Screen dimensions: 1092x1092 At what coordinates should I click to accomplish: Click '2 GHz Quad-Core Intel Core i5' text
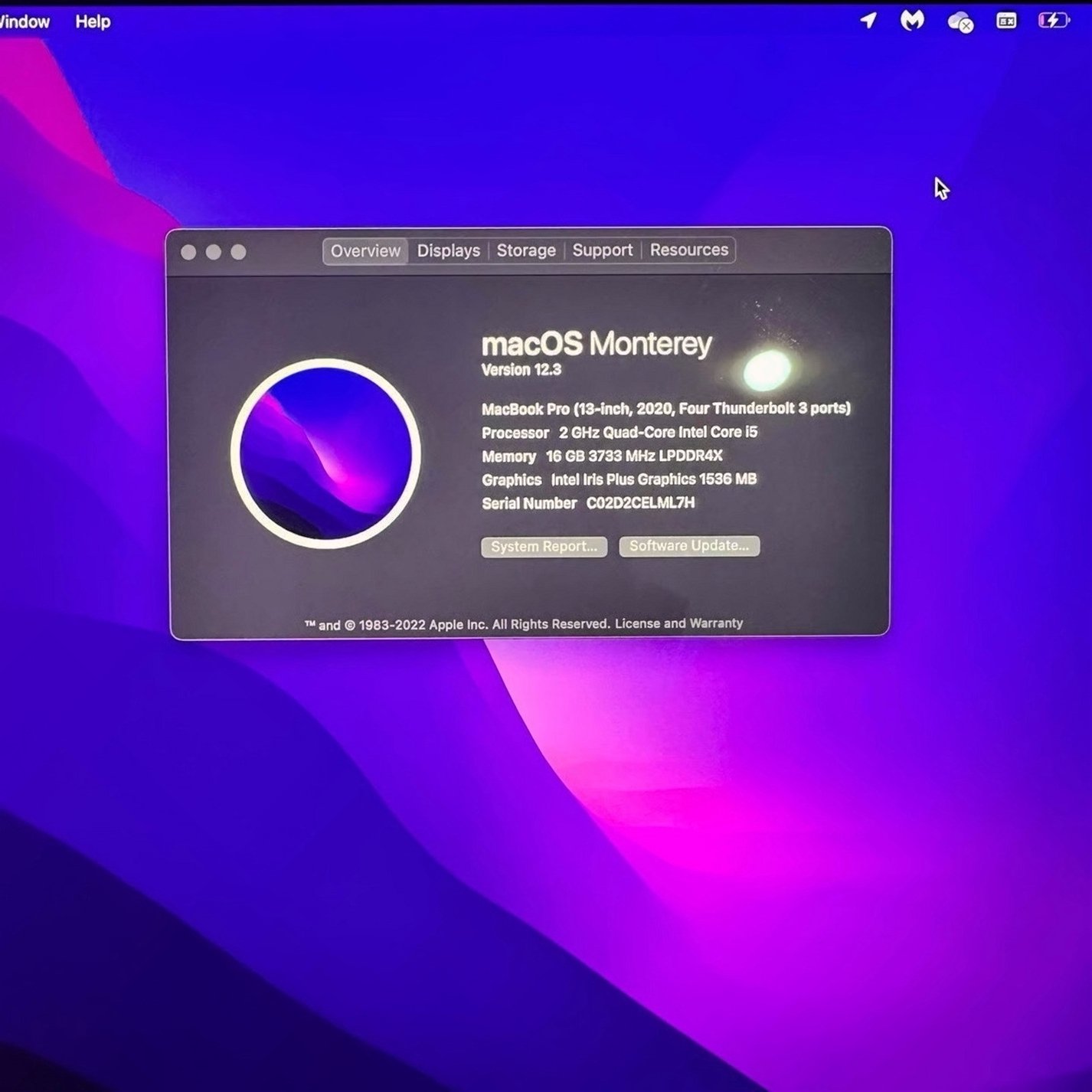coord(658,432)
